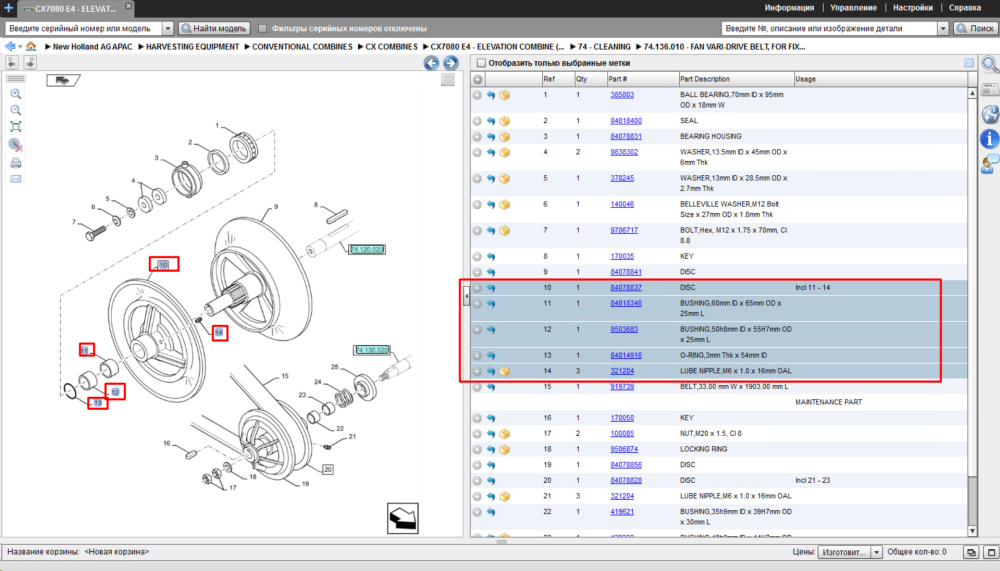
Task: Toggle serial number filters checkbox
Action: [x=262, y=28]
